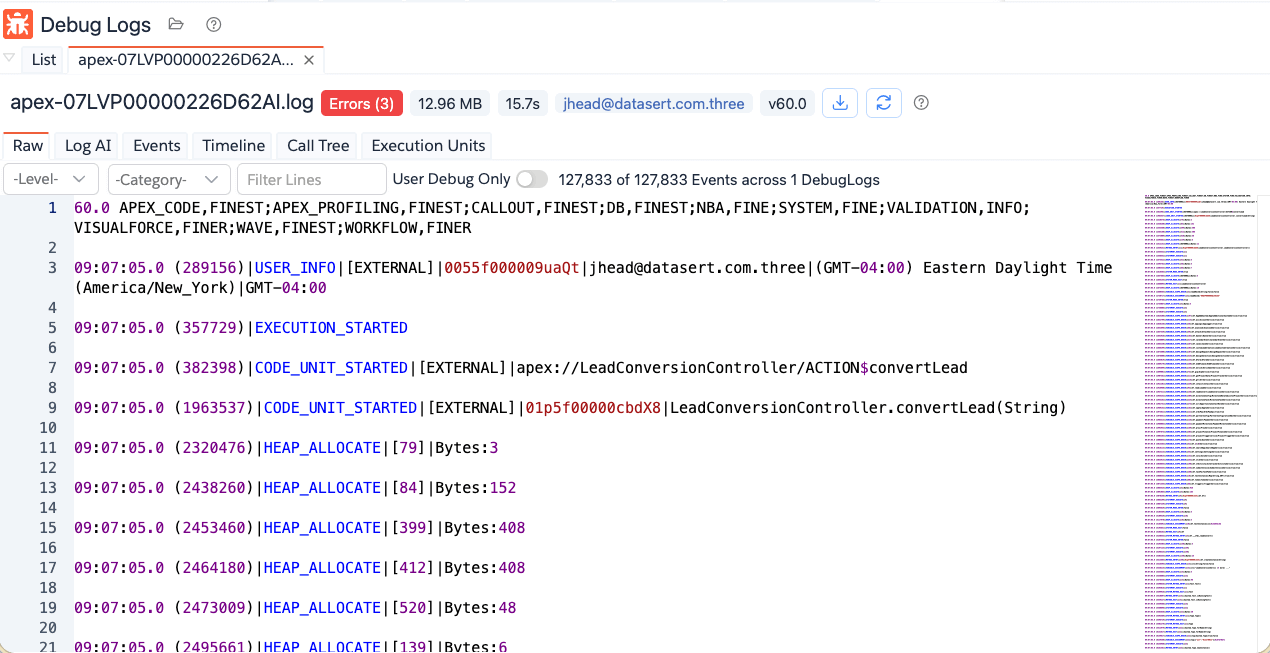Click the Debug Logs bug icon

point(18,24)
